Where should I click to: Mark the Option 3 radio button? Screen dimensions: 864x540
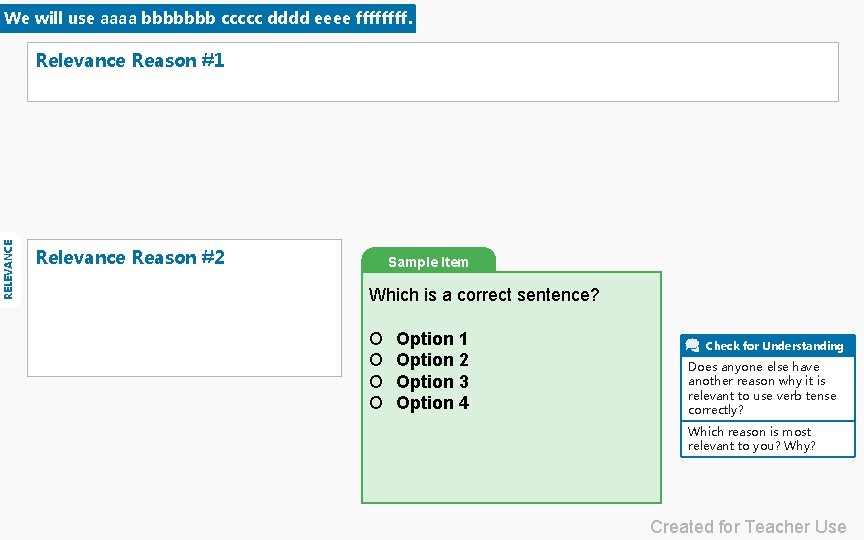tap(376, 382)
